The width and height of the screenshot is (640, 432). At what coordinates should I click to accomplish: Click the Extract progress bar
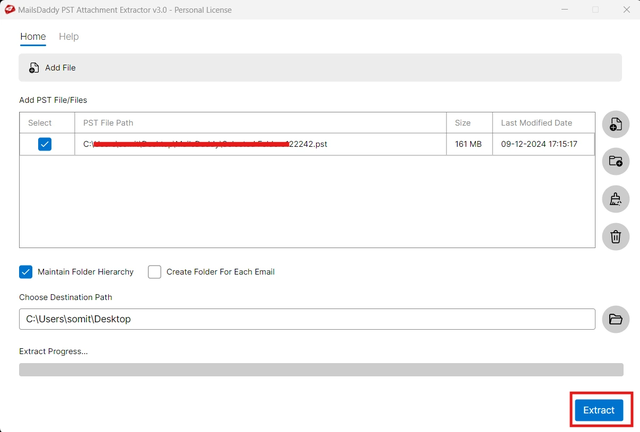[x=321, y=370]
